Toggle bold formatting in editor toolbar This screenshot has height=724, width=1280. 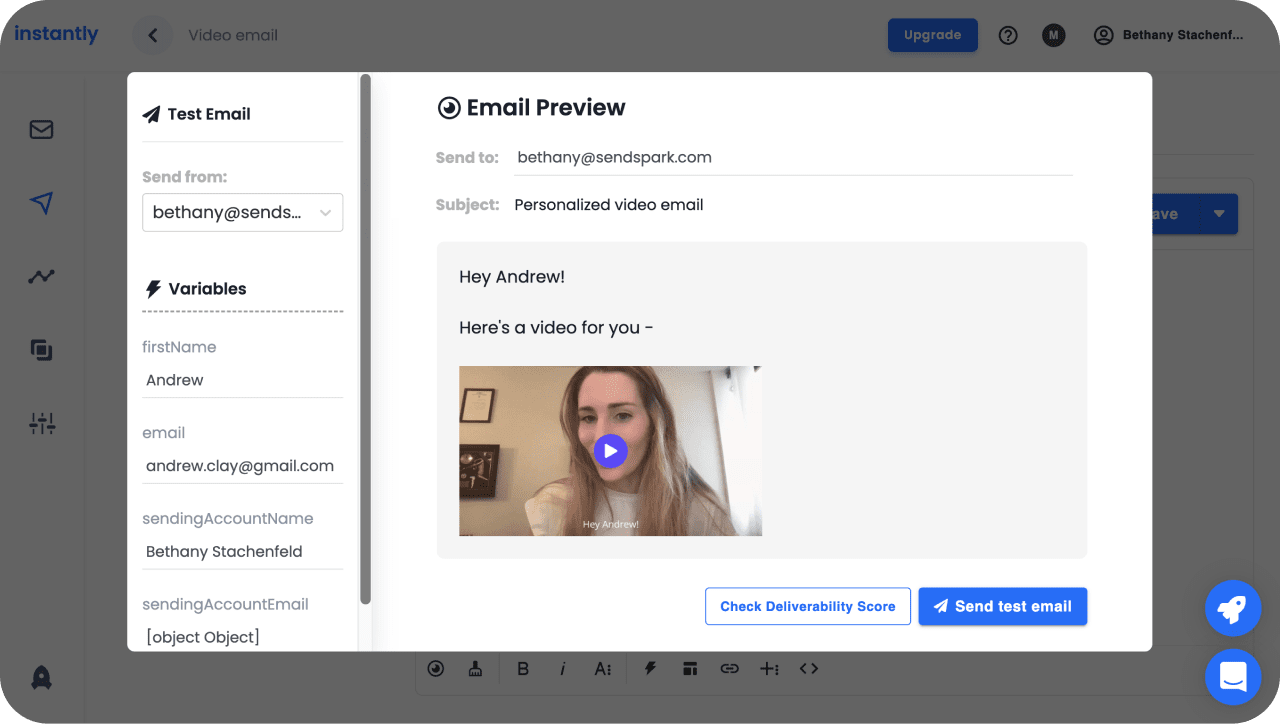coord(522,669)
